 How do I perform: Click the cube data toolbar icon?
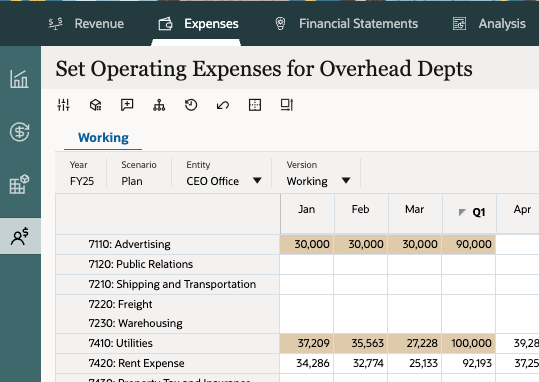coord(96,105)
